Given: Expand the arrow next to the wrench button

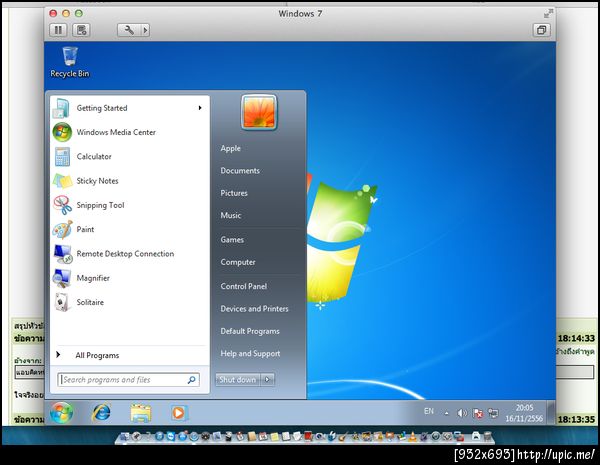Looking at the screenshot, I should point(145,30).
